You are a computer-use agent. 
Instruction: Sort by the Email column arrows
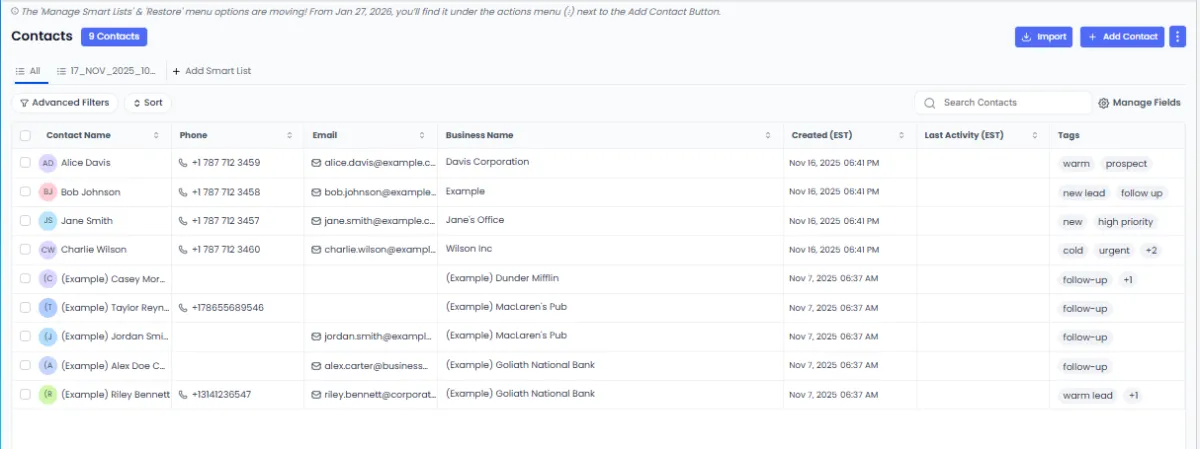tap(424, 135)
